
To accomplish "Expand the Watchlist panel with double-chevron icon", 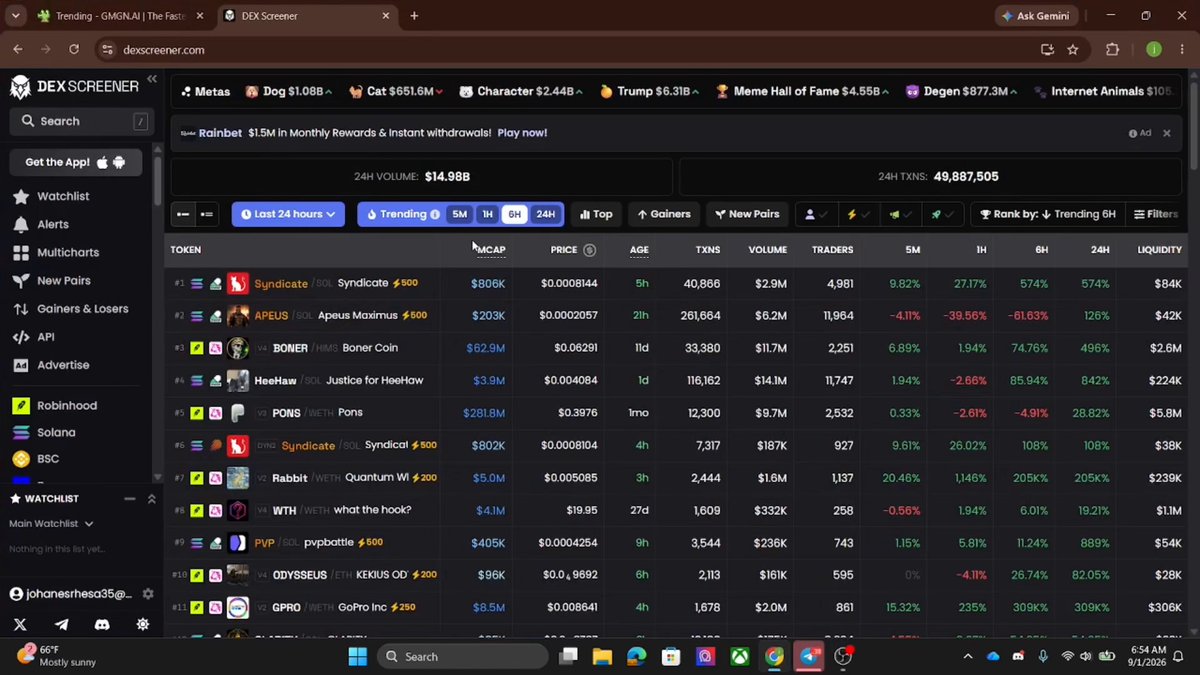I will click(x=151, y=499).
